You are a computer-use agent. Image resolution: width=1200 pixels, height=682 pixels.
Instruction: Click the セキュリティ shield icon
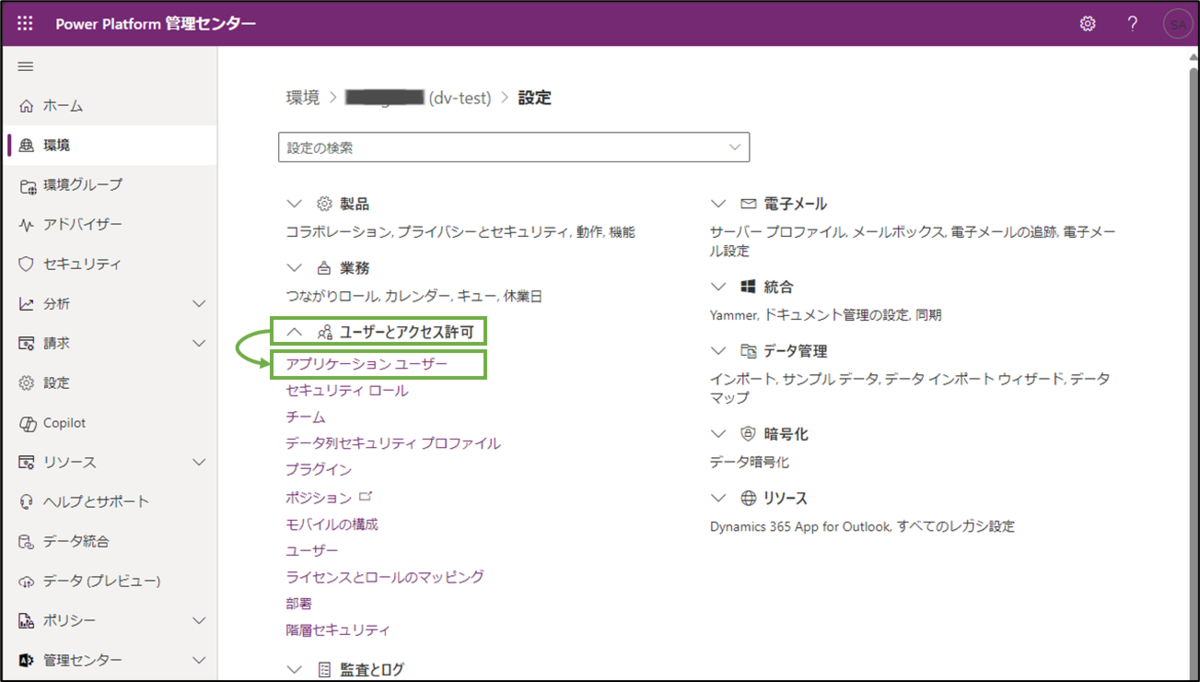point(27,264)
